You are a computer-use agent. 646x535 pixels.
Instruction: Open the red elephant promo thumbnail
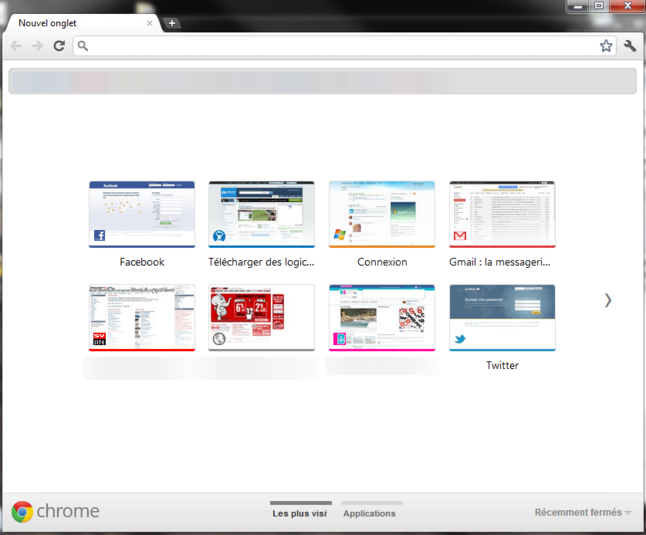(262, 318)
